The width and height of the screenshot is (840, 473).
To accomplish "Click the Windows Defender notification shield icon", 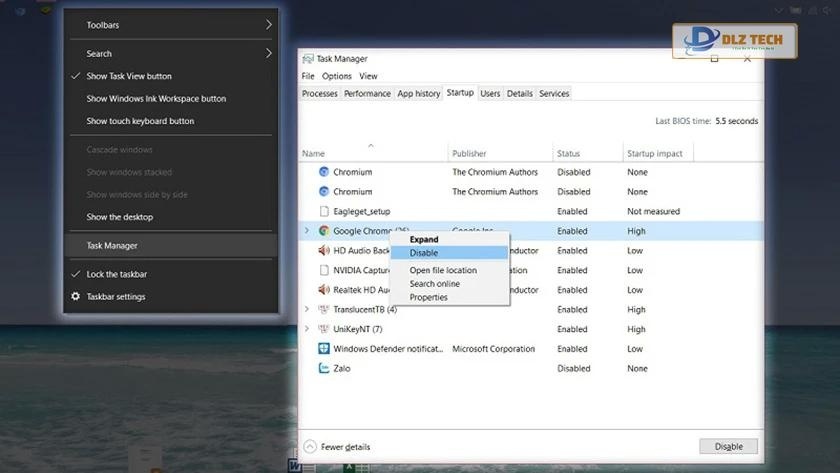I will [x=323, y=349].
